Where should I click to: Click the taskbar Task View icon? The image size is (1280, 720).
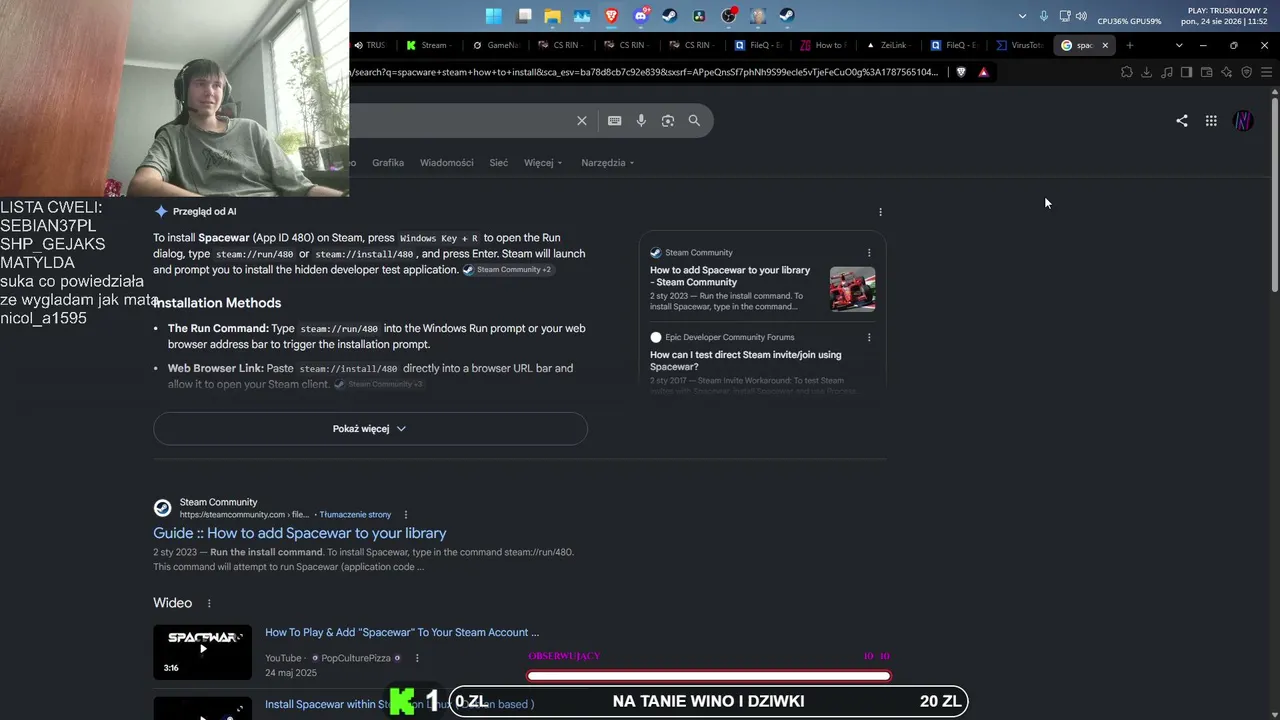click(524, 15)
